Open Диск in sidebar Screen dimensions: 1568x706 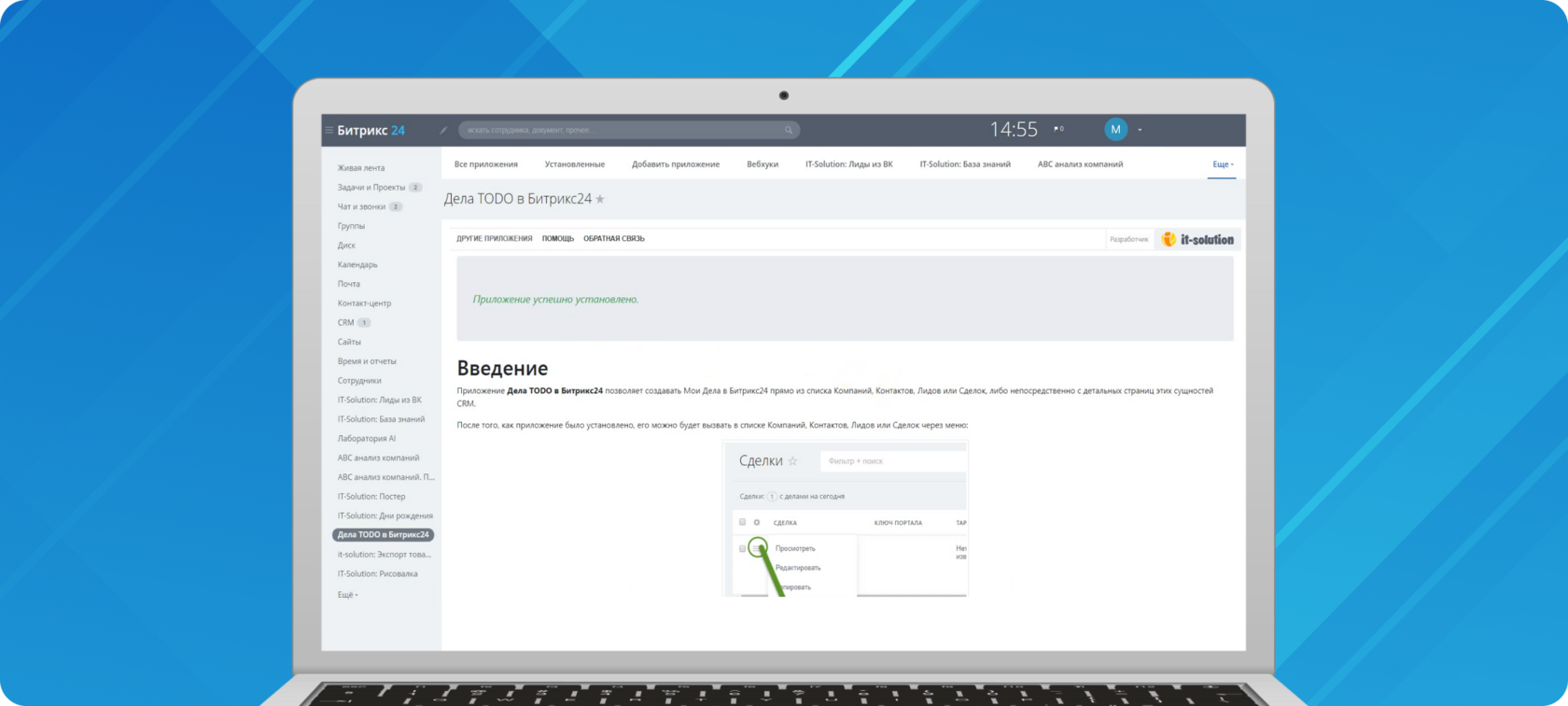346,246
